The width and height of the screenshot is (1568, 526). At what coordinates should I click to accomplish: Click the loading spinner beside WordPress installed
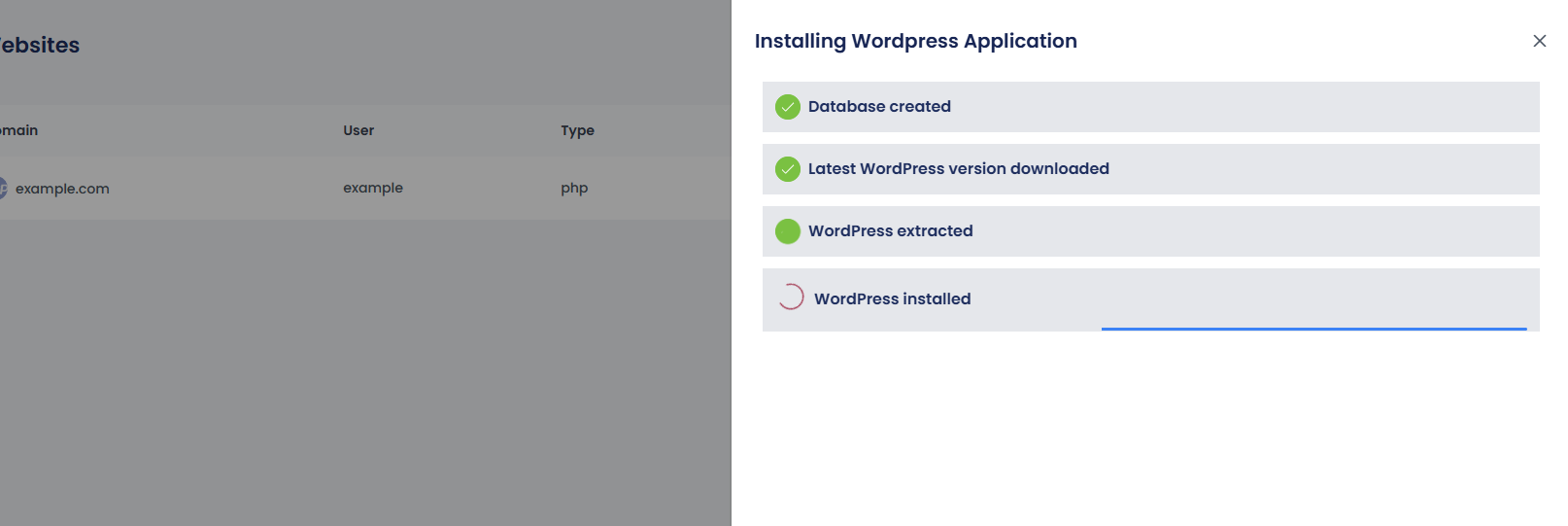[x=791, y=297]
